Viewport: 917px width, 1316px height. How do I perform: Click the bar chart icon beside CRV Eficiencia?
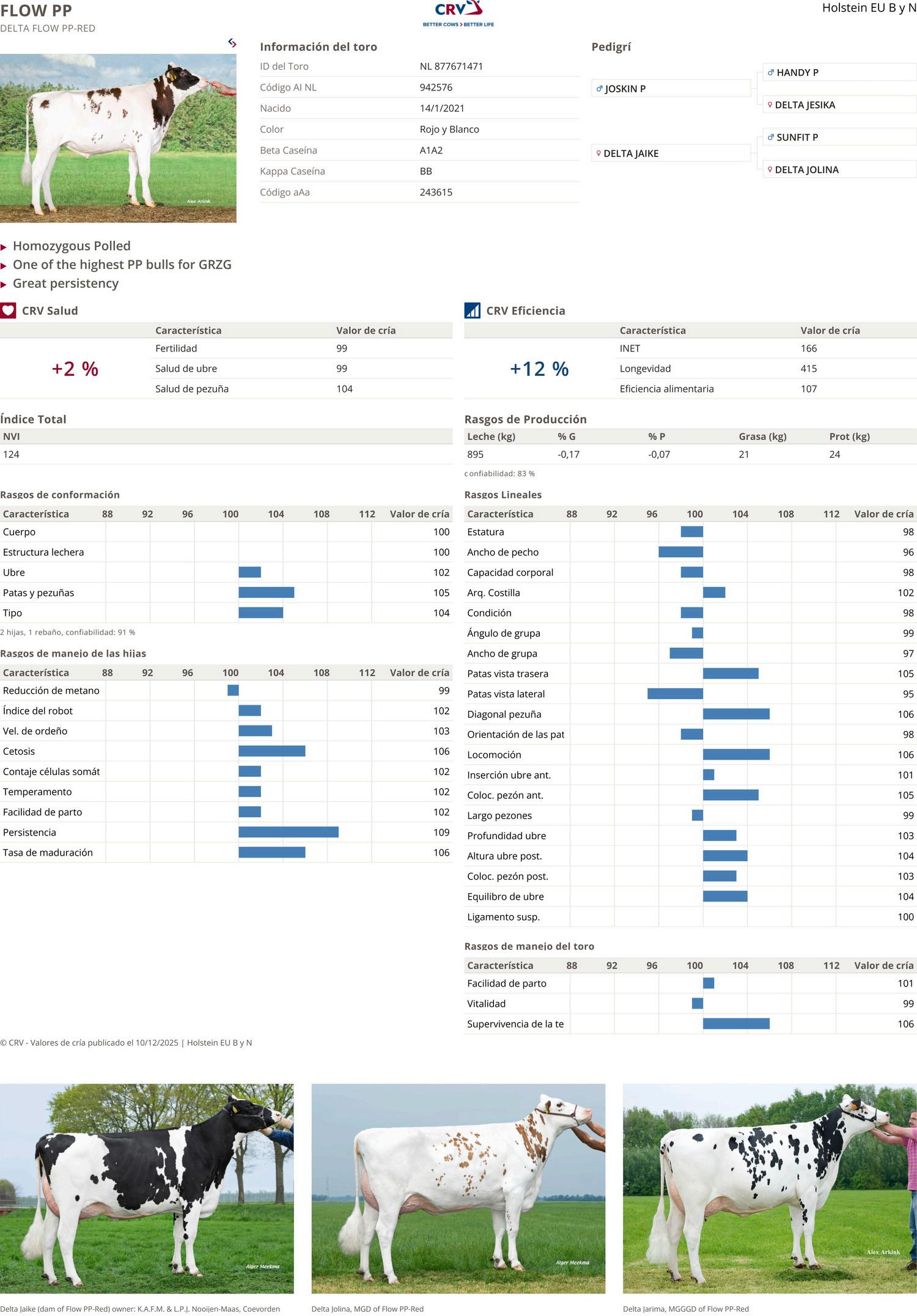click(x=473, y=311)
